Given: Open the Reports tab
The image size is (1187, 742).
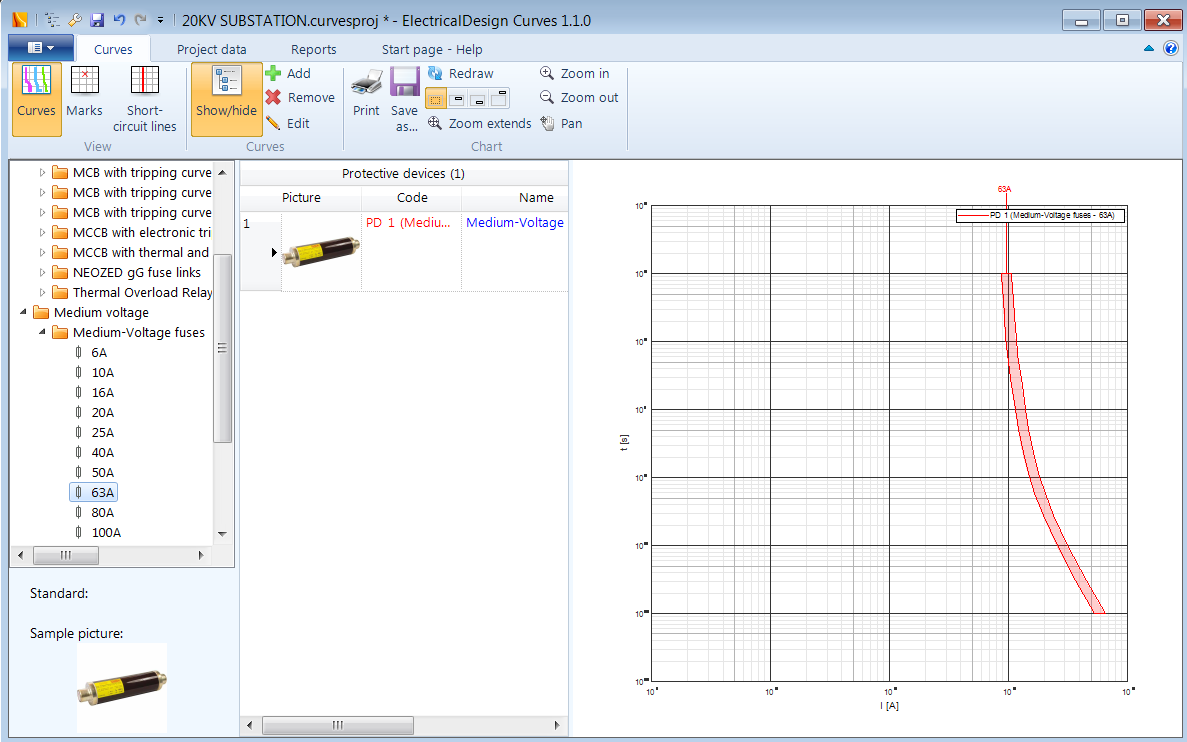Looking at the screenshot, I should click(313, 49).
